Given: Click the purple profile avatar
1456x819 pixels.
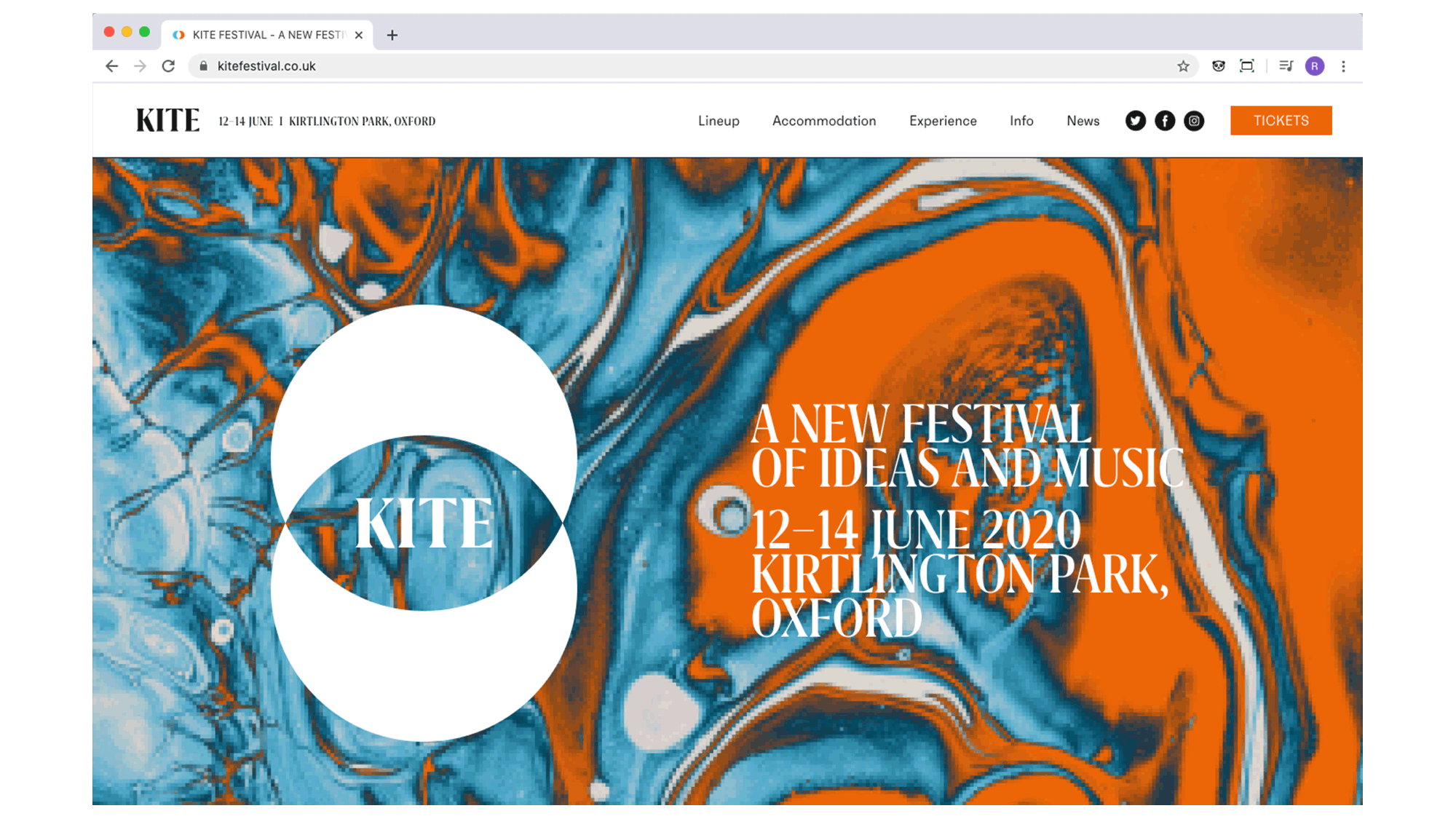Looking at the screenshot, I should (x=1315, y=66).
